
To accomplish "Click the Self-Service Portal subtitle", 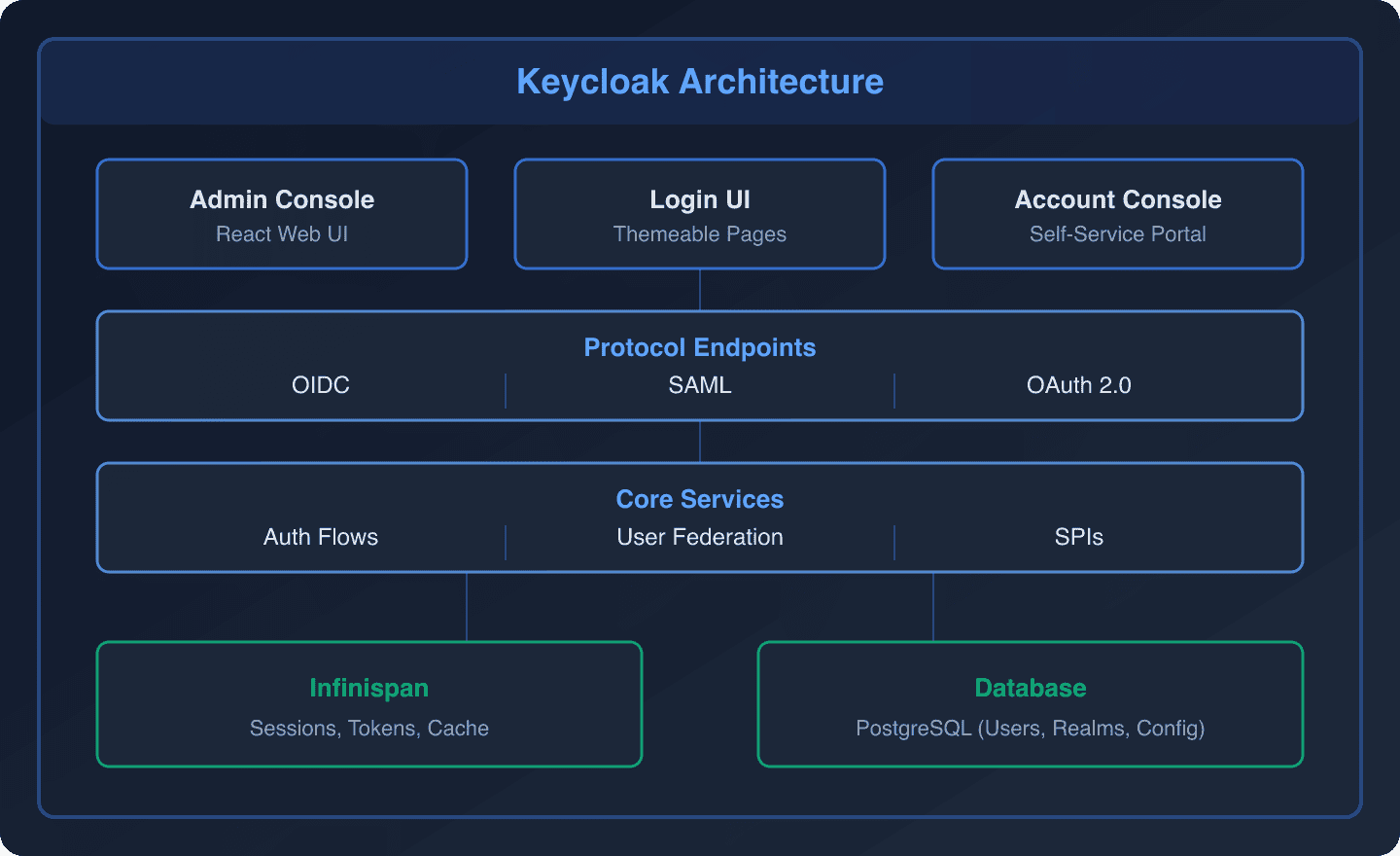I will (x=1118, y=234).
